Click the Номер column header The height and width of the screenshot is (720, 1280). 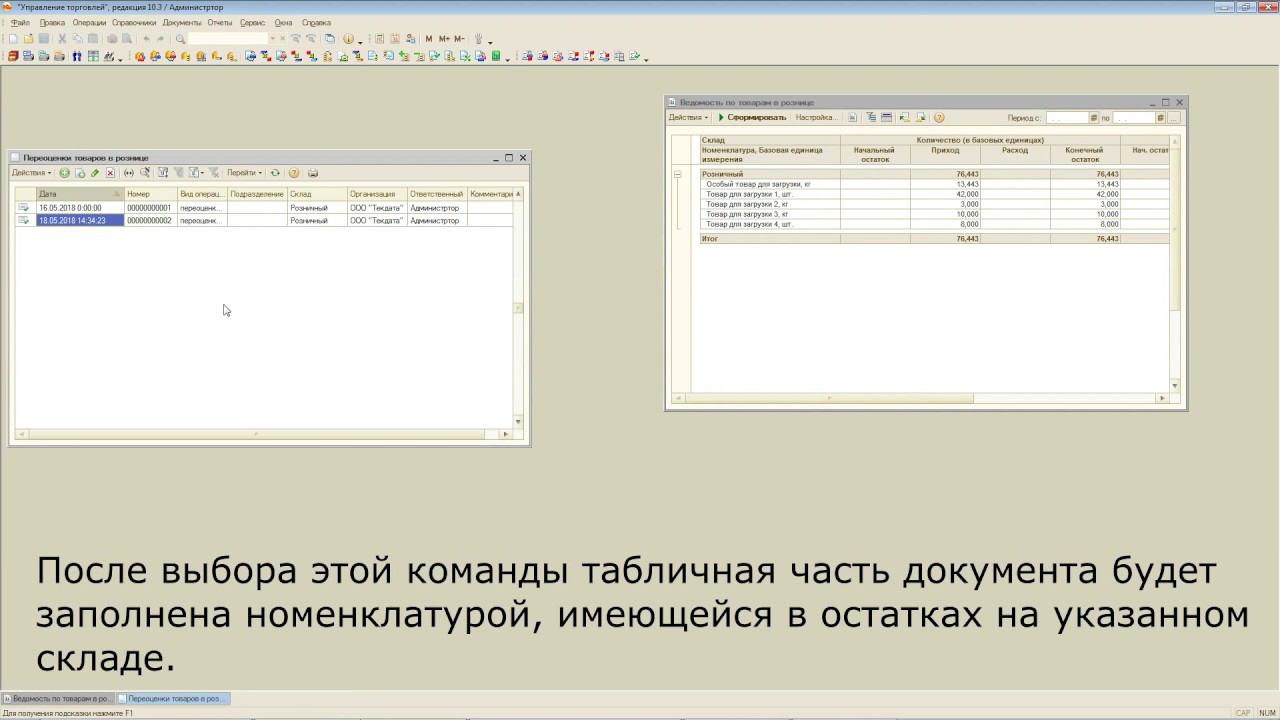point(150,194)
